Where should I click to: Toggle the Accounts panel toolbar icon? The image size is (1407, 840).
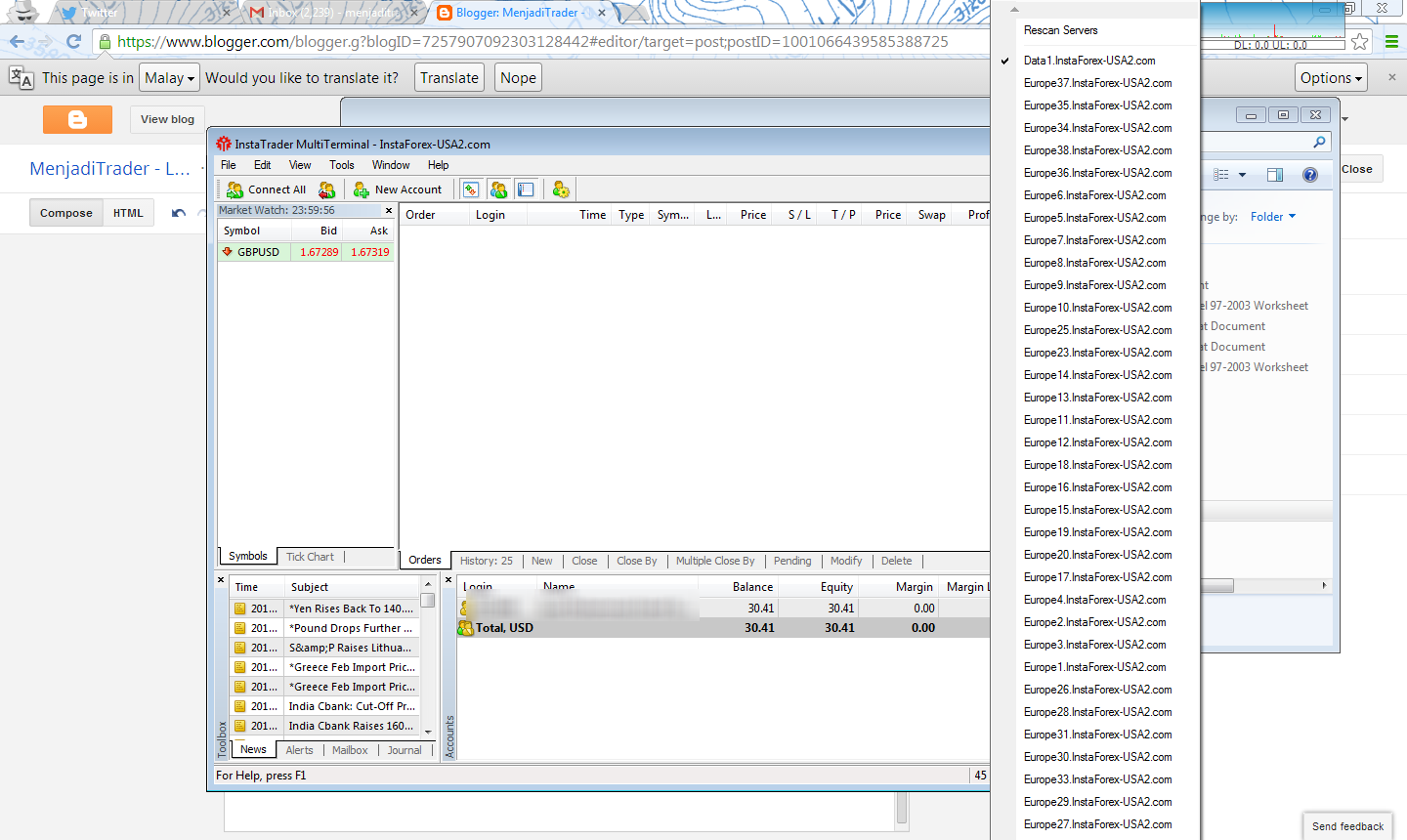click(x=498, y=189)
